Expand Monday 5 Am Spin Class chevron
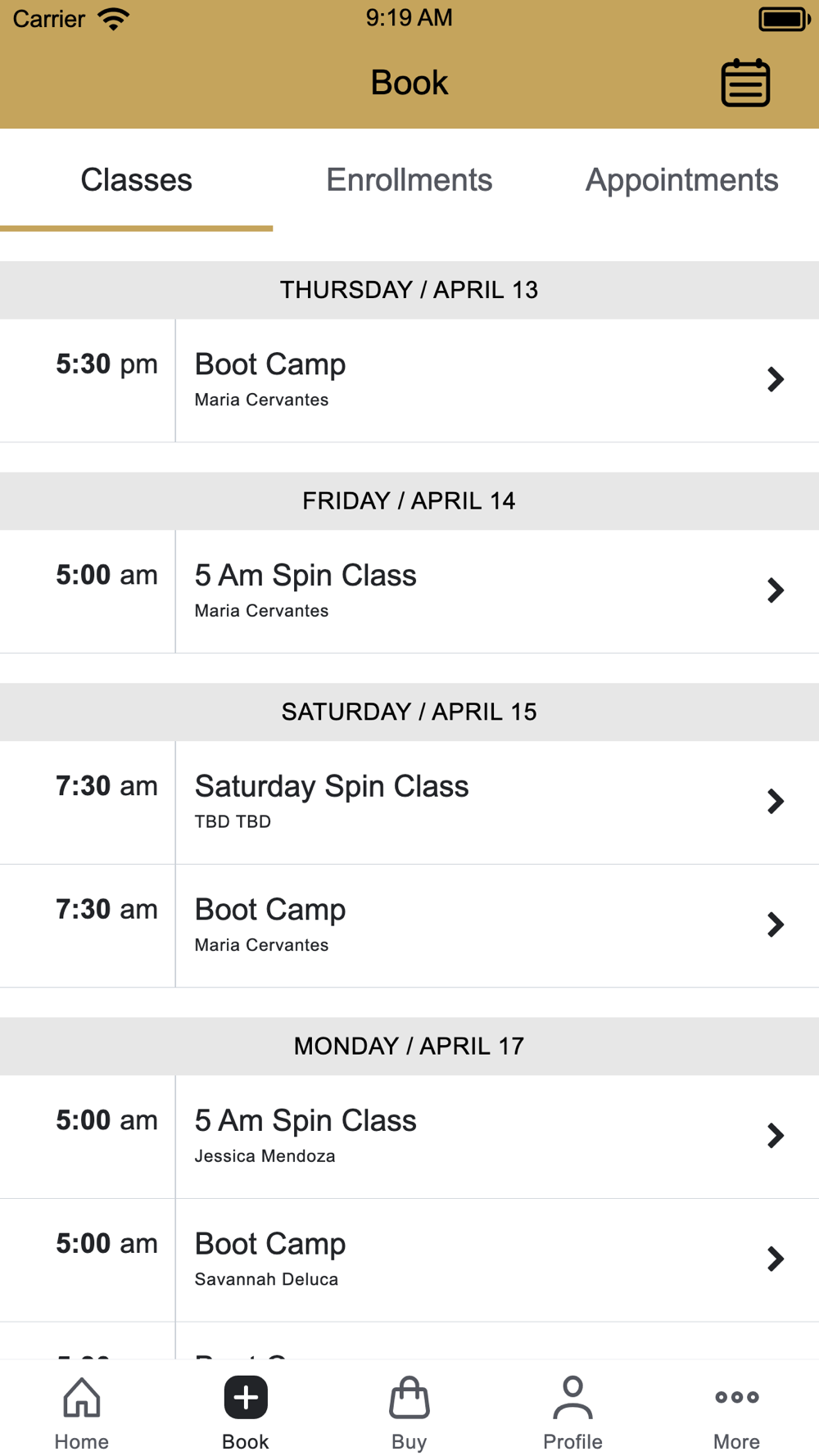 (775, 1136)
